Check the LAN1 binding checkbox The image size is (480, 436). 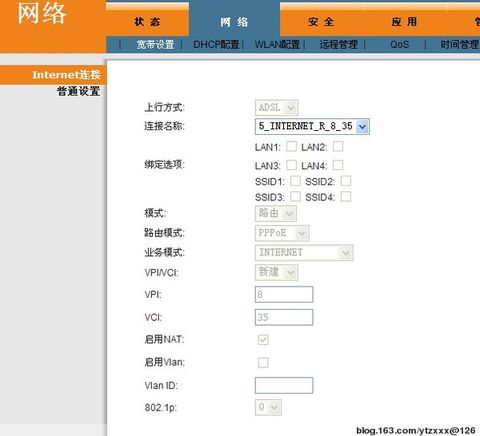291,146
